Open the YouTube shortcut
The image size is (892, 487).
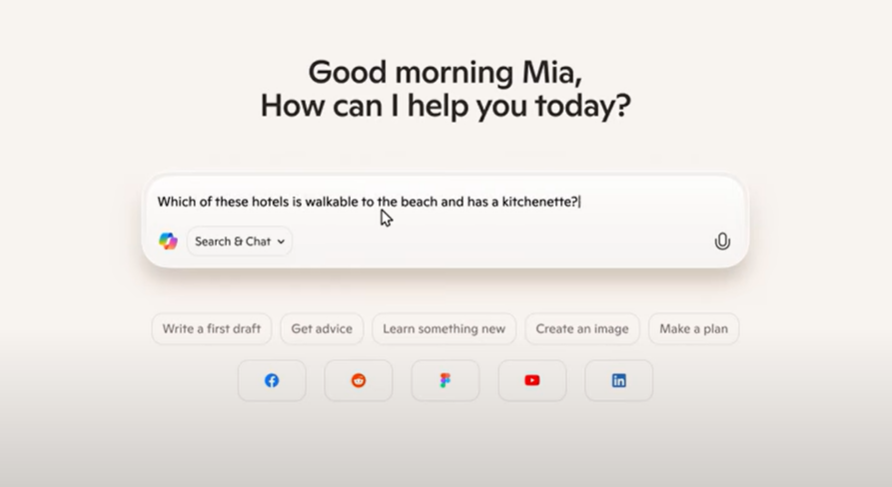coord(532,381)
